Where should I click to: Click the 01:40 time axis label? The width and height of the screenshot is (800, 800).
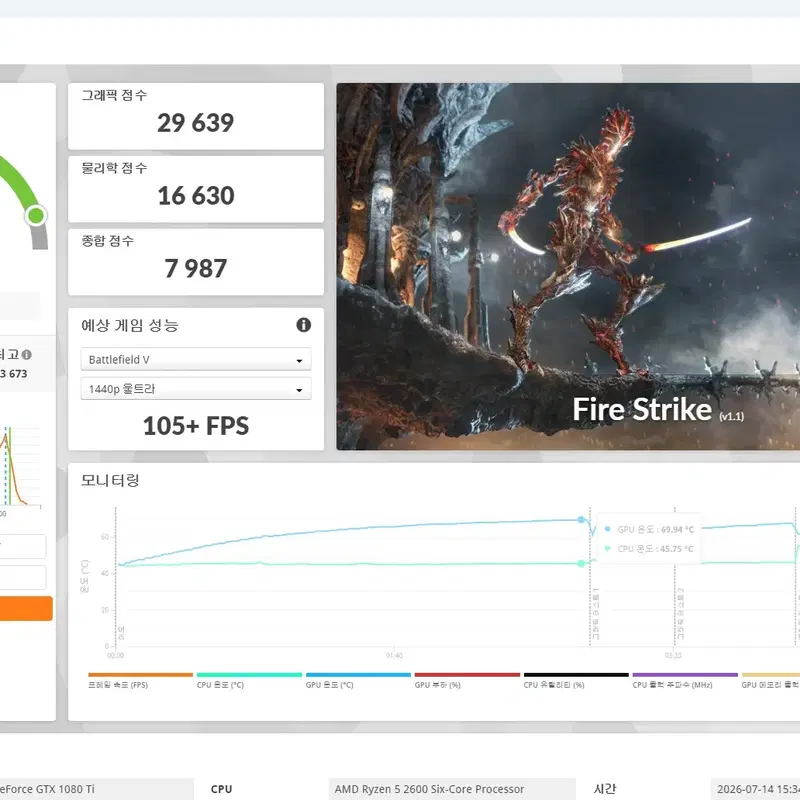coord(394,655)
